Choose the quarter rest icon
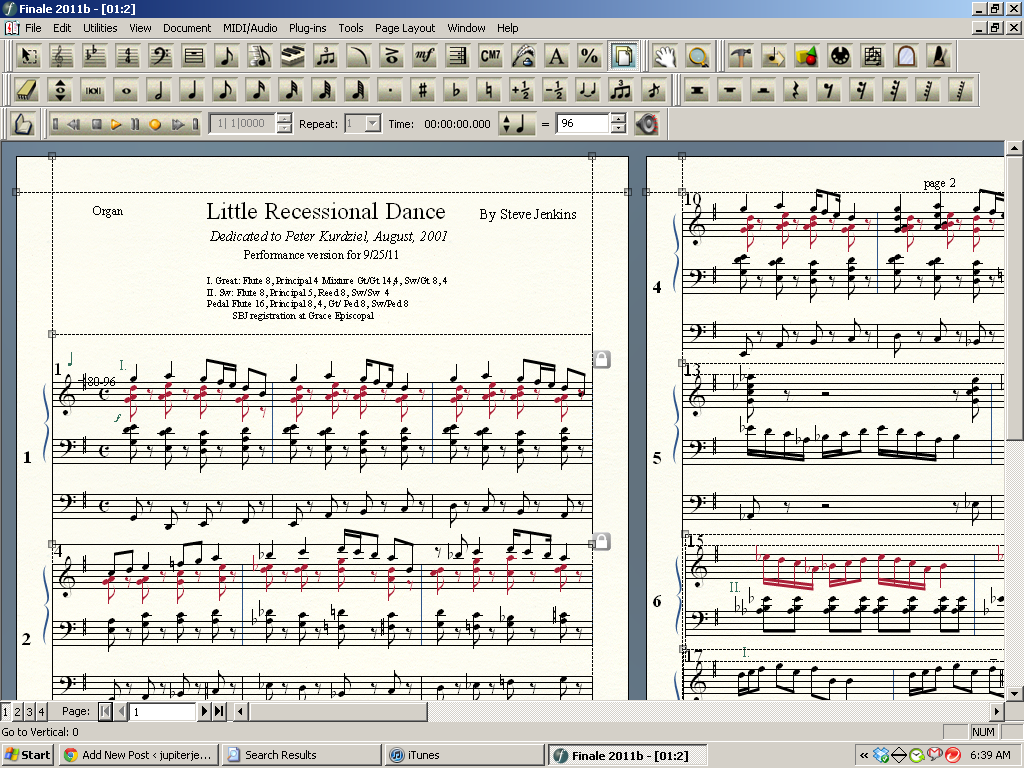The height and width of the screenshot is (768, 1024). [x=795, y=91]
